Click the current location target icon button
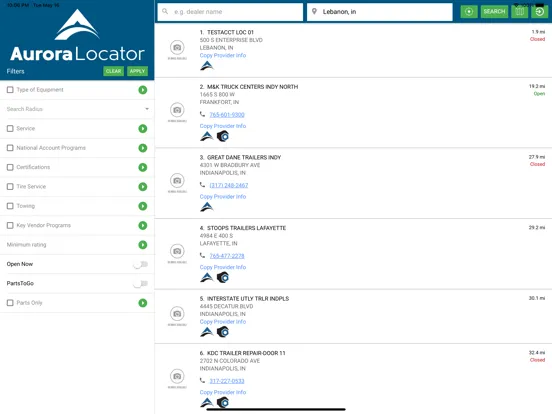This screenshot has width=552, height=414. [x=469, y=12]
